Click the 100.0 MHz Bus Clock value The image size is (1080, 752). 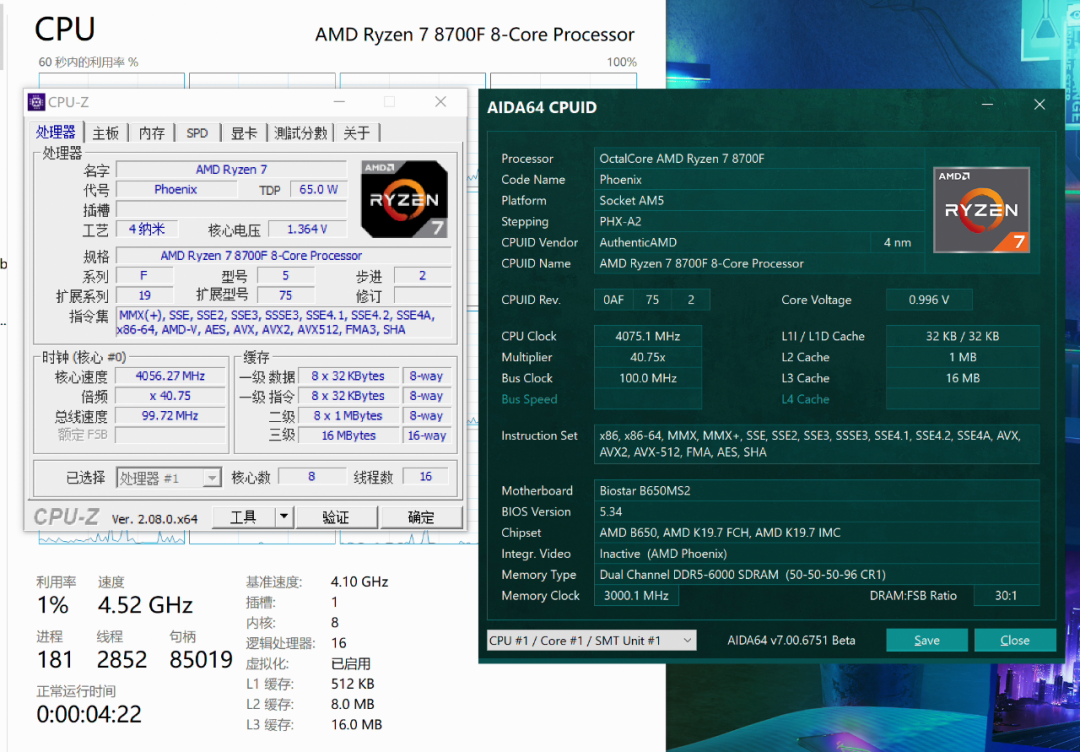coord(648,378)
